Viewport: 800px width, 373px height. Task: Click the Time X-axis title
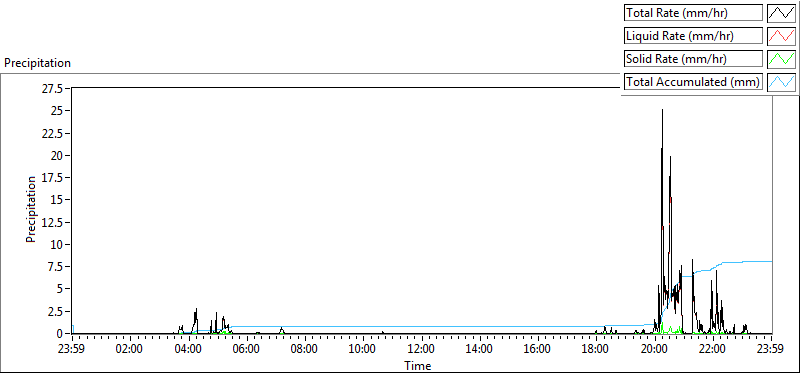418,365
